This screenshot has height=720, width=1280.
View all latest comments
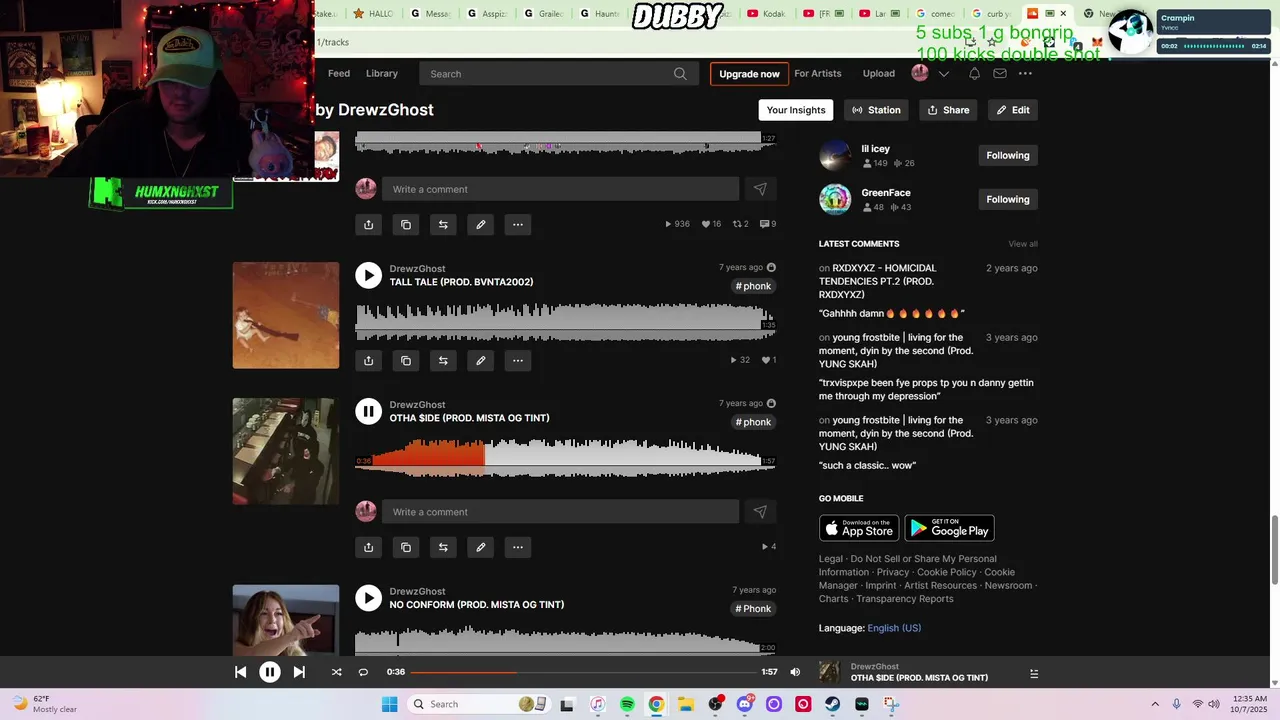pos(1023,244)
